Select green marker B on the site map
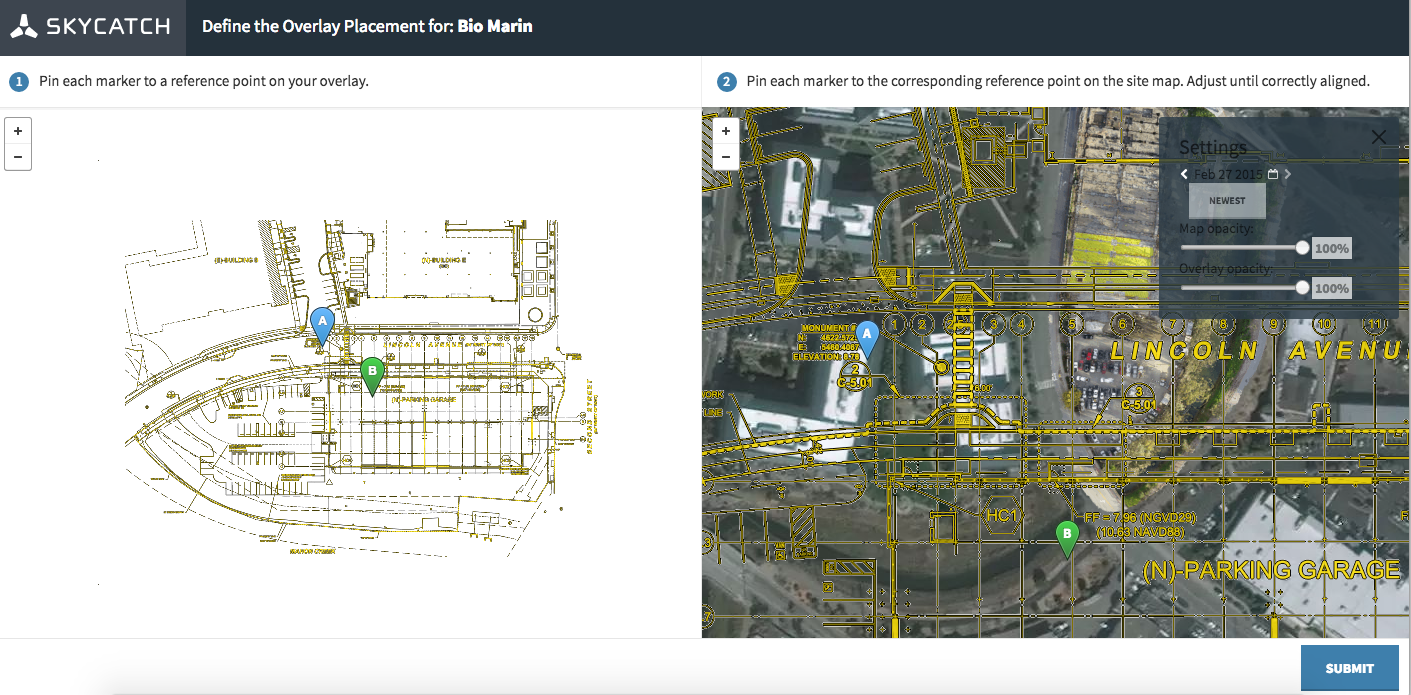The height and width of the screenshot is (695, 1411). [x=1067, y=538]
